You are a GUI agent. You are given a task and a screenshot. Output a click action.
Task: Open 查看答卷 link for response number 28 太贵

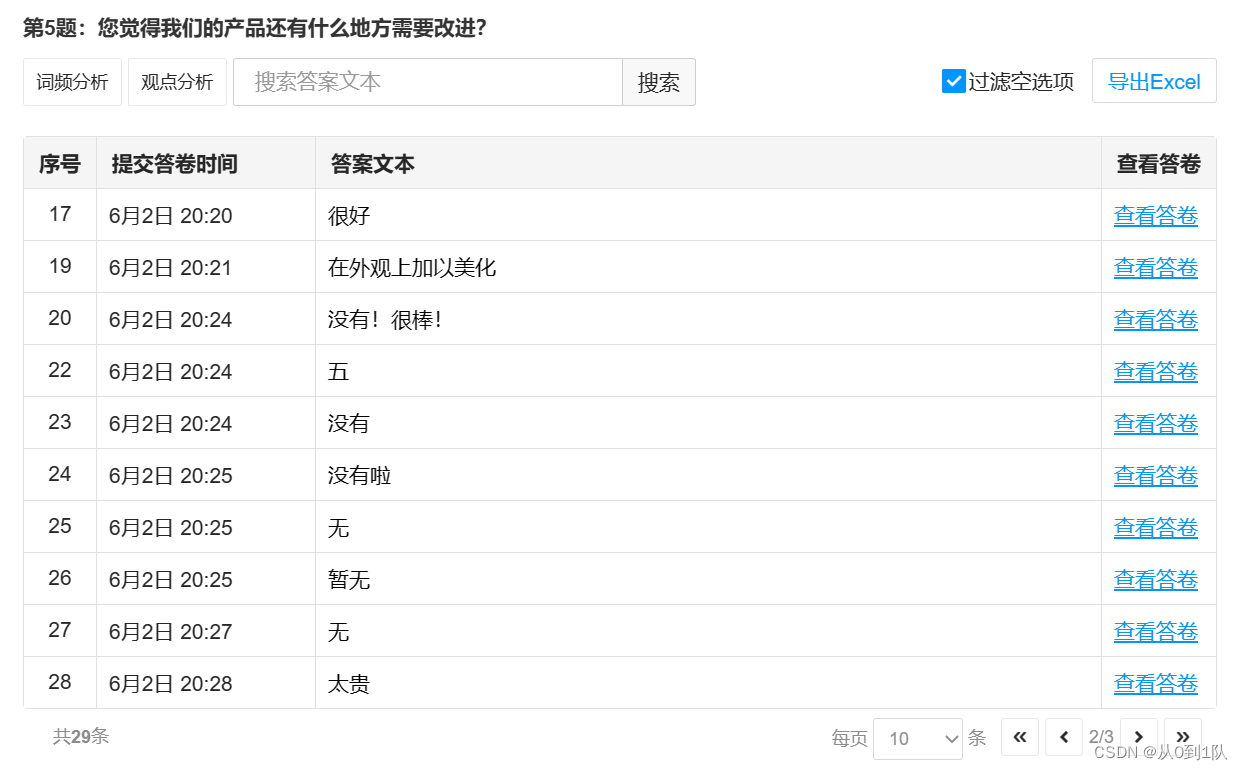point(1155,683)
